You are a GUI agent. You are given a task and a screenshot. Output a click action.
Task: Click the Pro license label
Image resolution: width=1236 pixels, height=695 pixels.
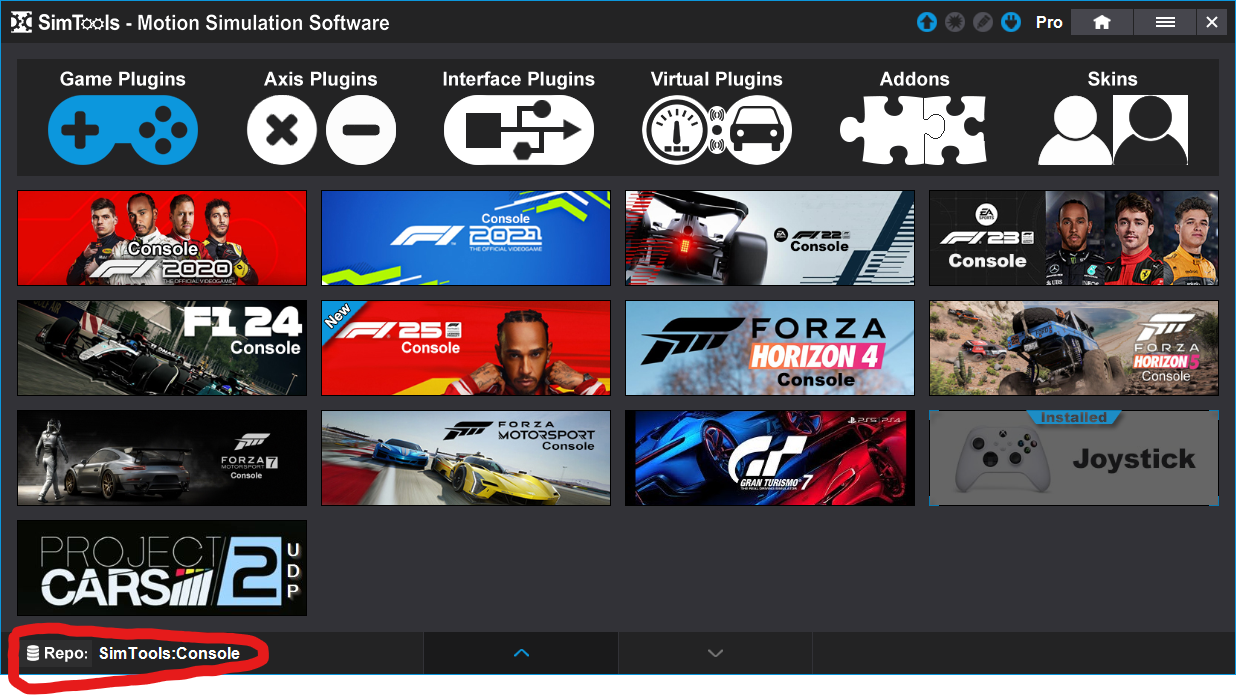tap(1049, 22)
